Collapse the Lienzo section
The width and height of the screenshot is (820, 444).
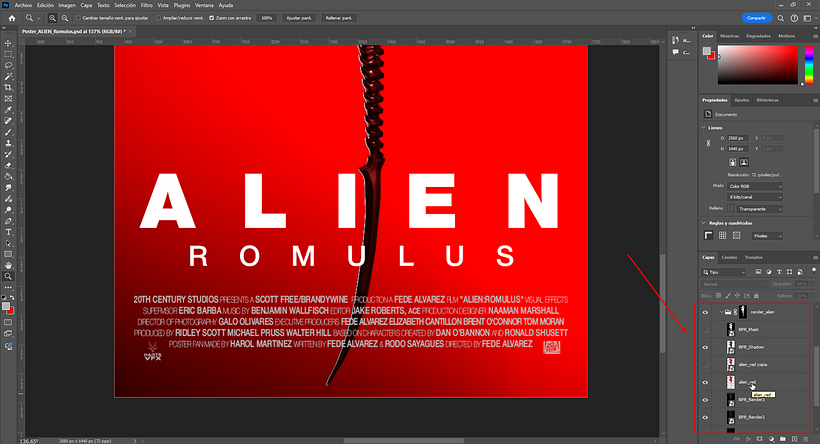703,128
